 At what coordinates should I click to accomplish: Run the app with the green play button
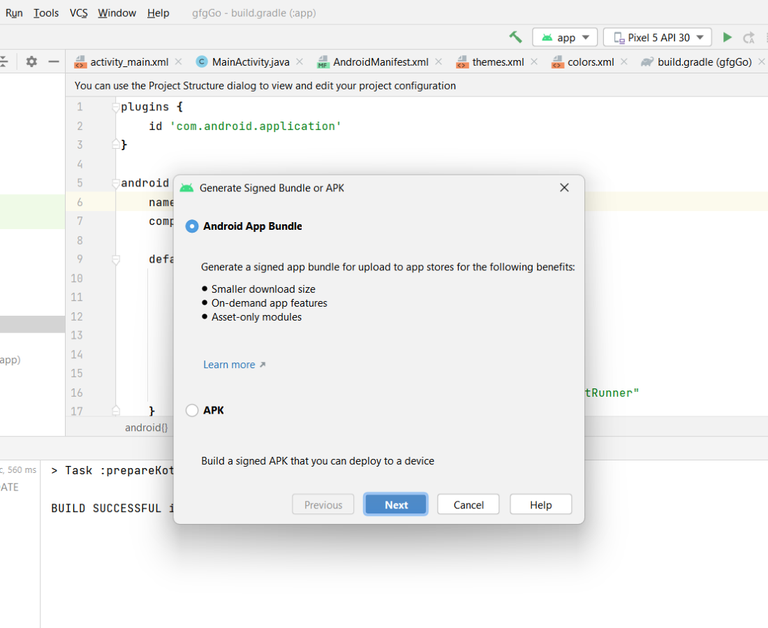(727, 37)
